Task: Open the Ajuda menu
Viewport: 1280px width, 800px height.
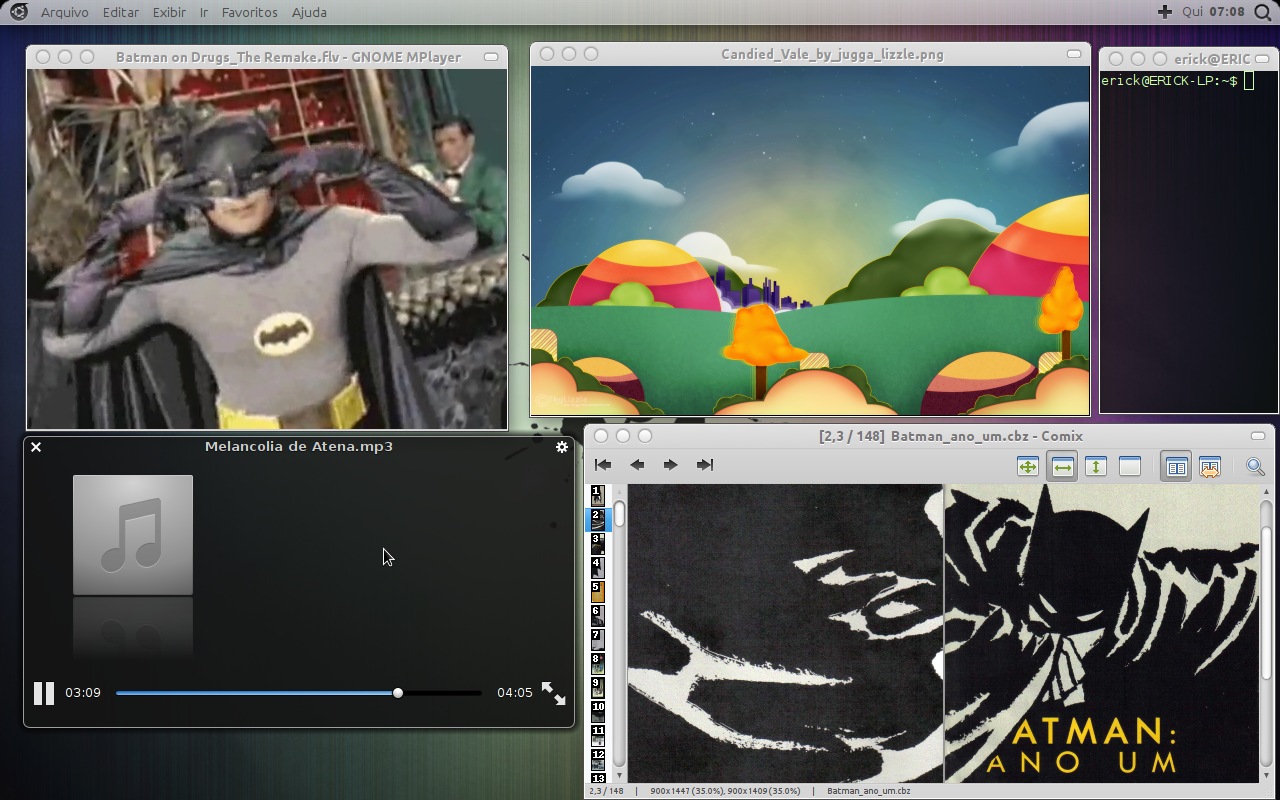Action: tap(309, 12)
